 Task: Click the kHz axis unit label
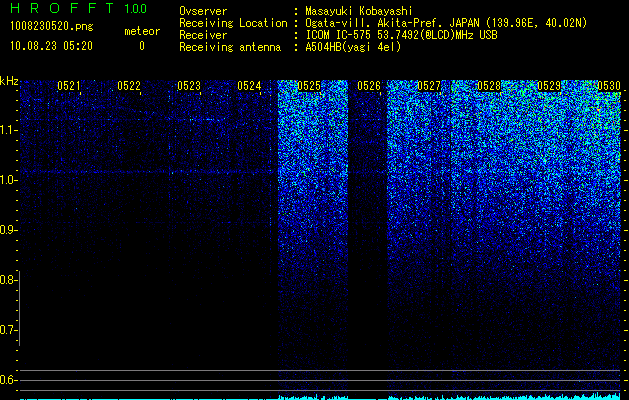coord(9,81)
